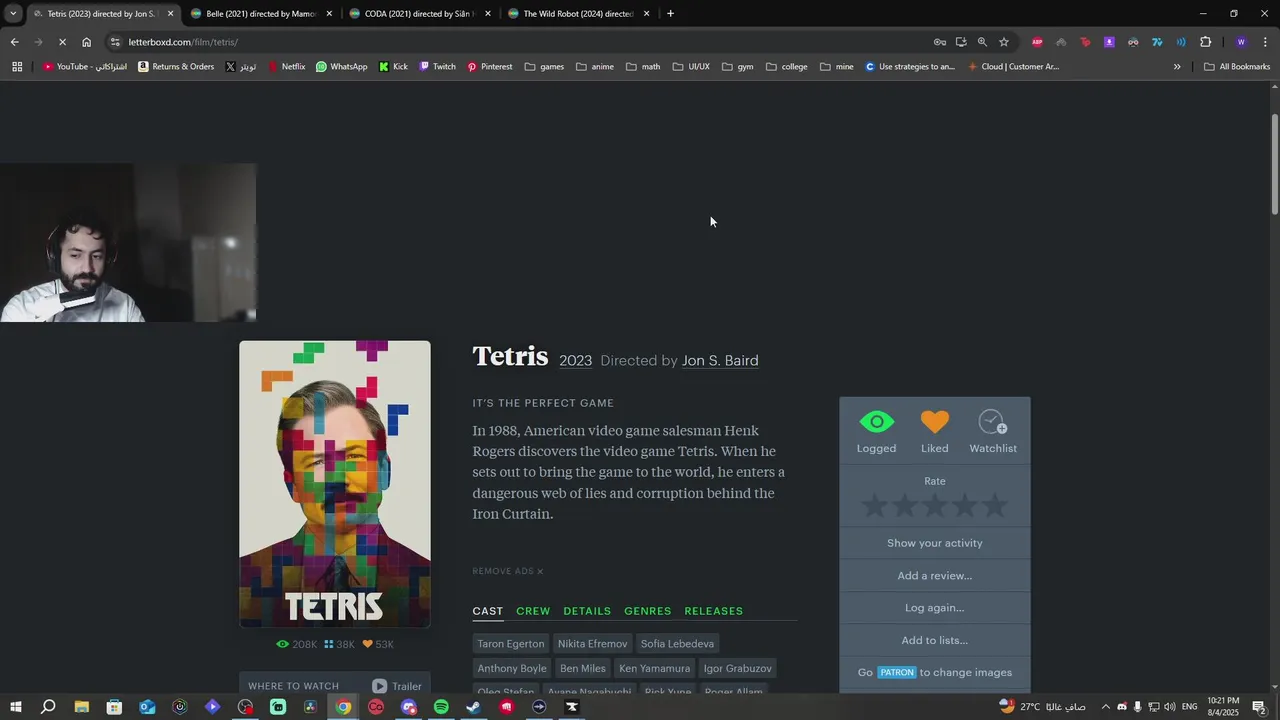Switch to the Belle (2021) browser tab

(x=261, y=14)
